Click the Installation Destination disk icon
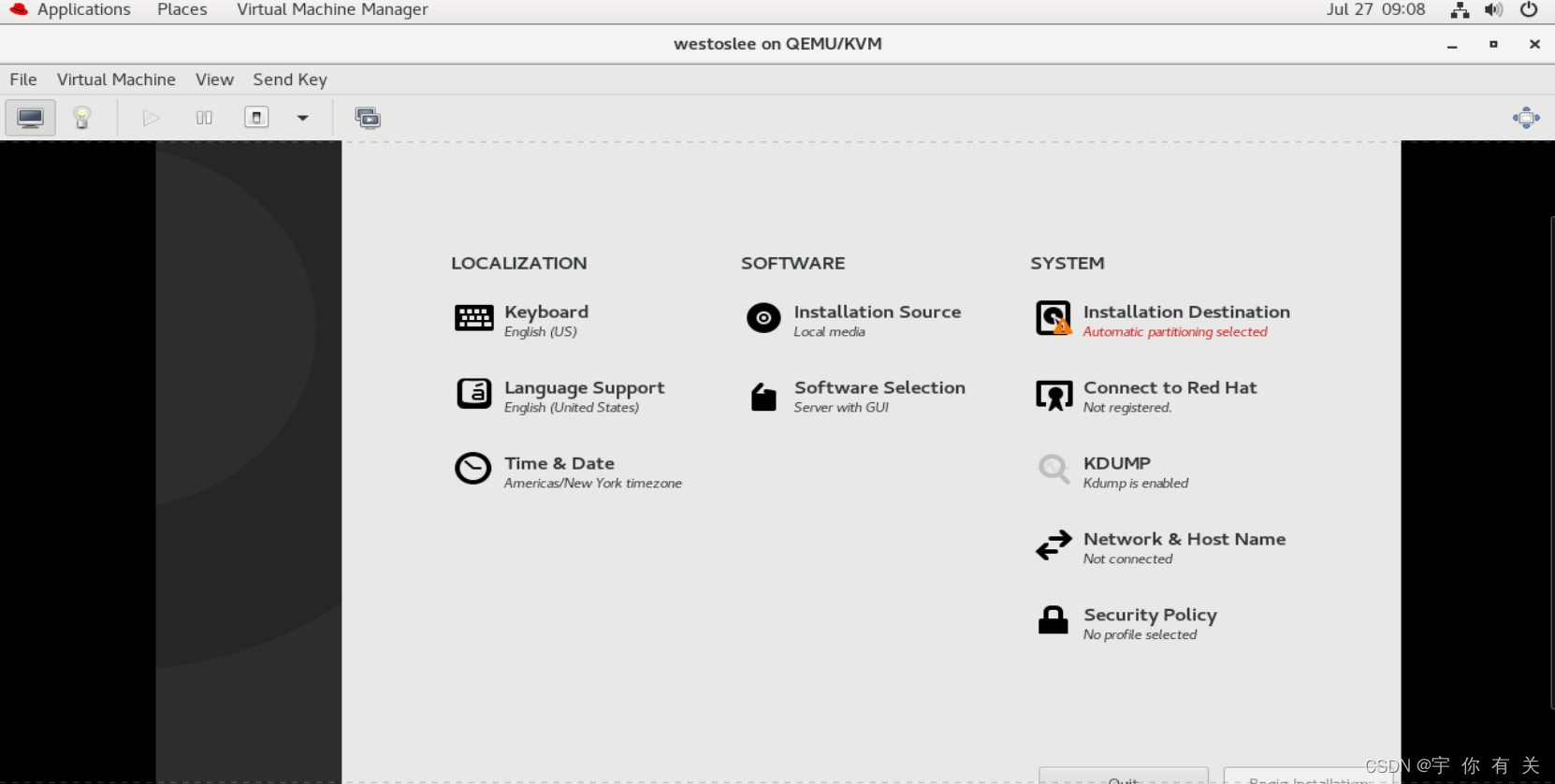This screenshot has width=1555, height=784. tap(1054, 318)
